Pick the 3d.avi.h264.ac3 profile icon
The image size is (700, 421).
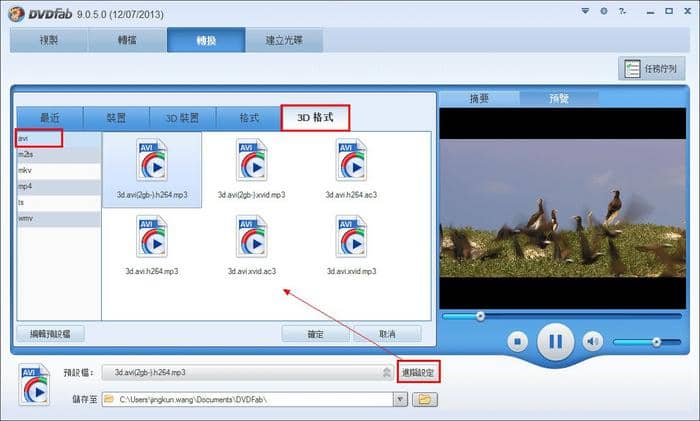(x=351, y=160)
